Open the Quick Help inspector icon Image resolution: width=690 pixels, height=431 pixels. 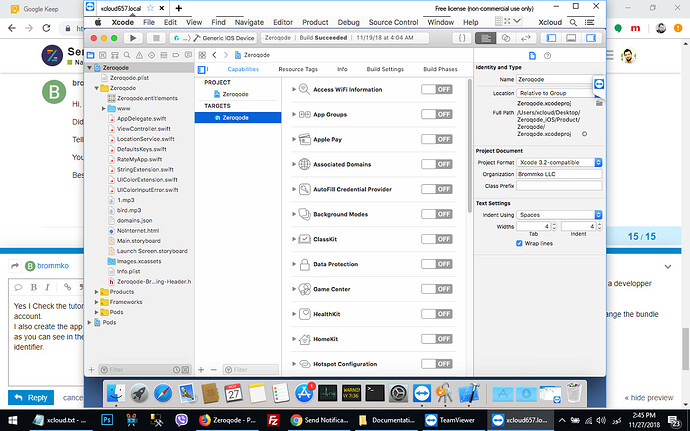pyautogui.click(x=547, y=56)
